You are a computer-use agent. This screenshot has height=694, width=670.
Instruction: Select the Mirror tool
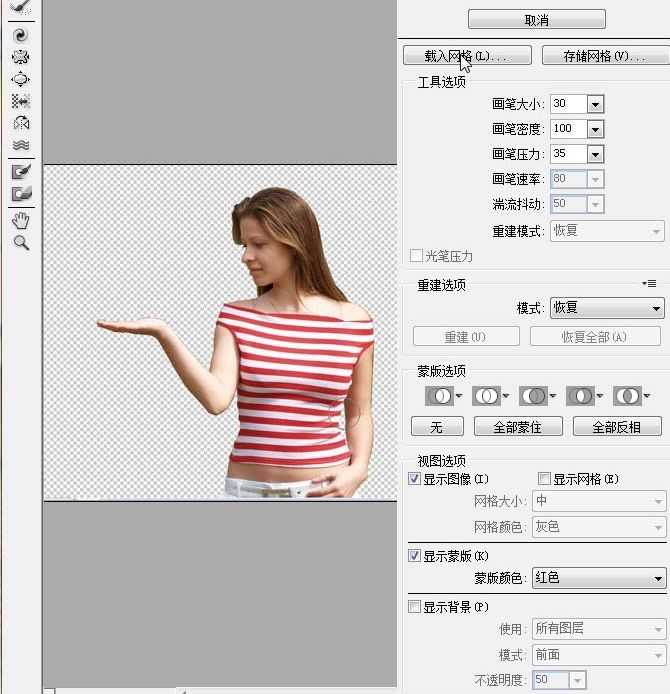click(20, 123)
